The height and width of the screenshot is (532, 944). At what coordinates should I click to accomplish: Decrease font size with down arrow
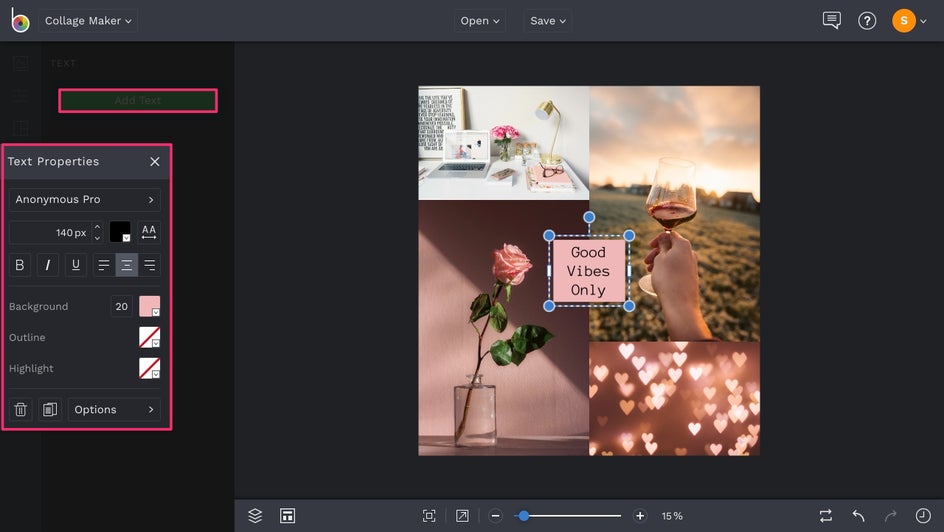[98, 238]
